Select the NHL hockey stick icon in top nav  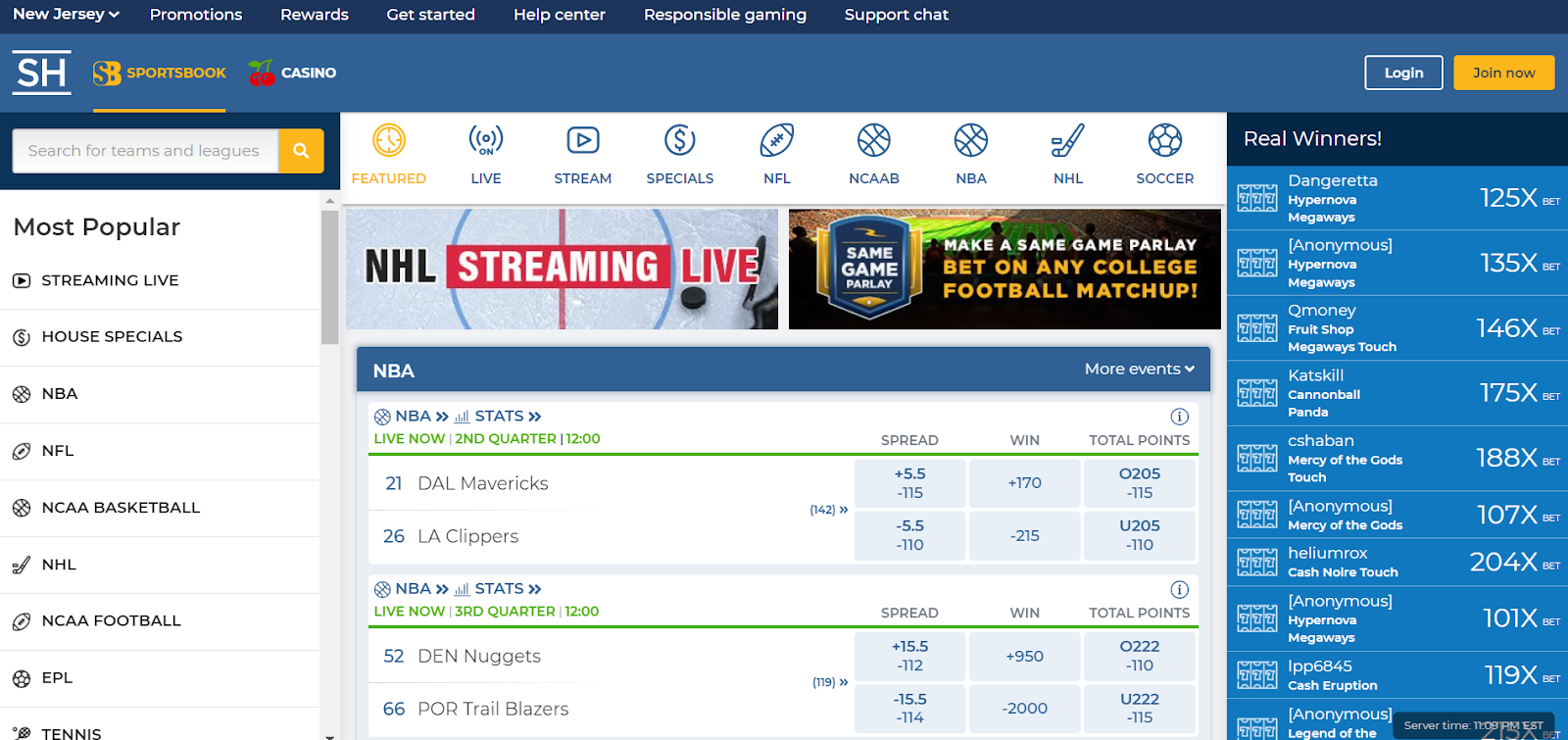coord(1068,140)
